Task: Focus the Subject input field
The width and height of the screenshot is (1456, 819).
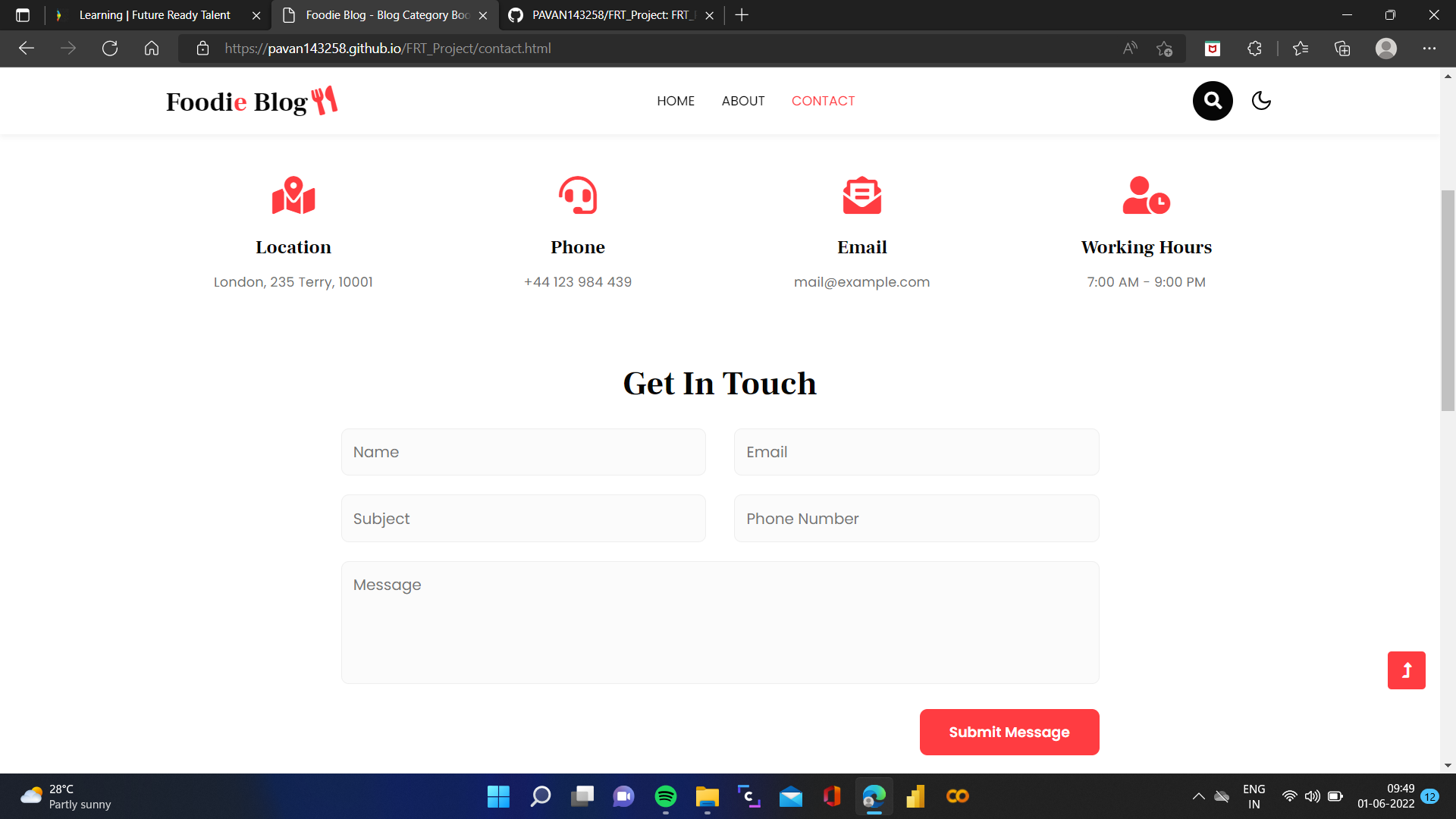Action: [523, 519]
